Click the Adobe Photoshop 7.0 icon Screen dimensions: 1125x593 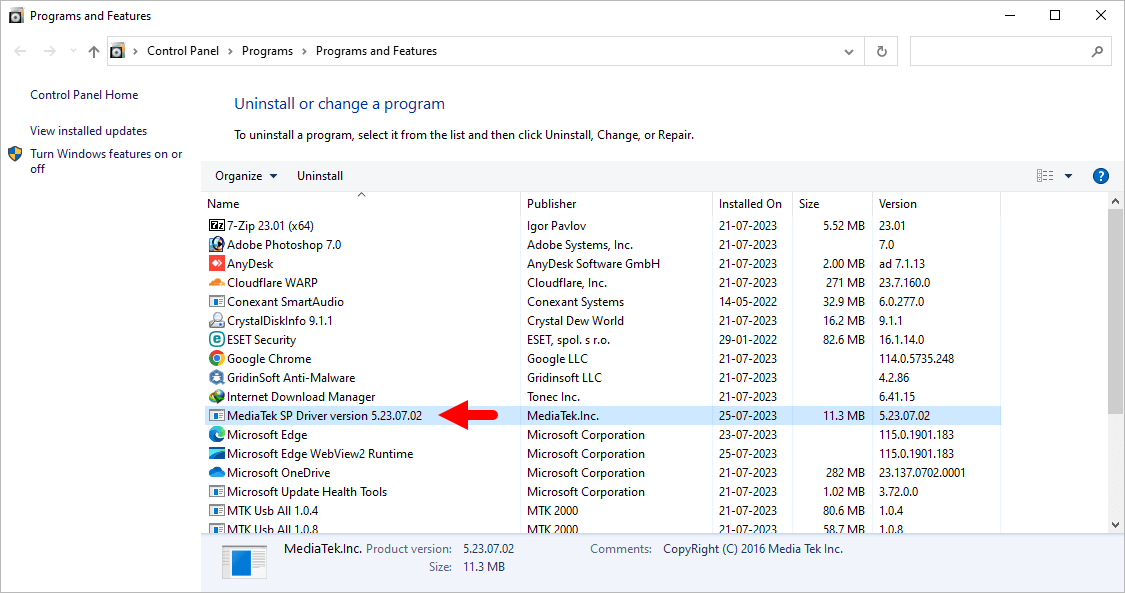217,244
